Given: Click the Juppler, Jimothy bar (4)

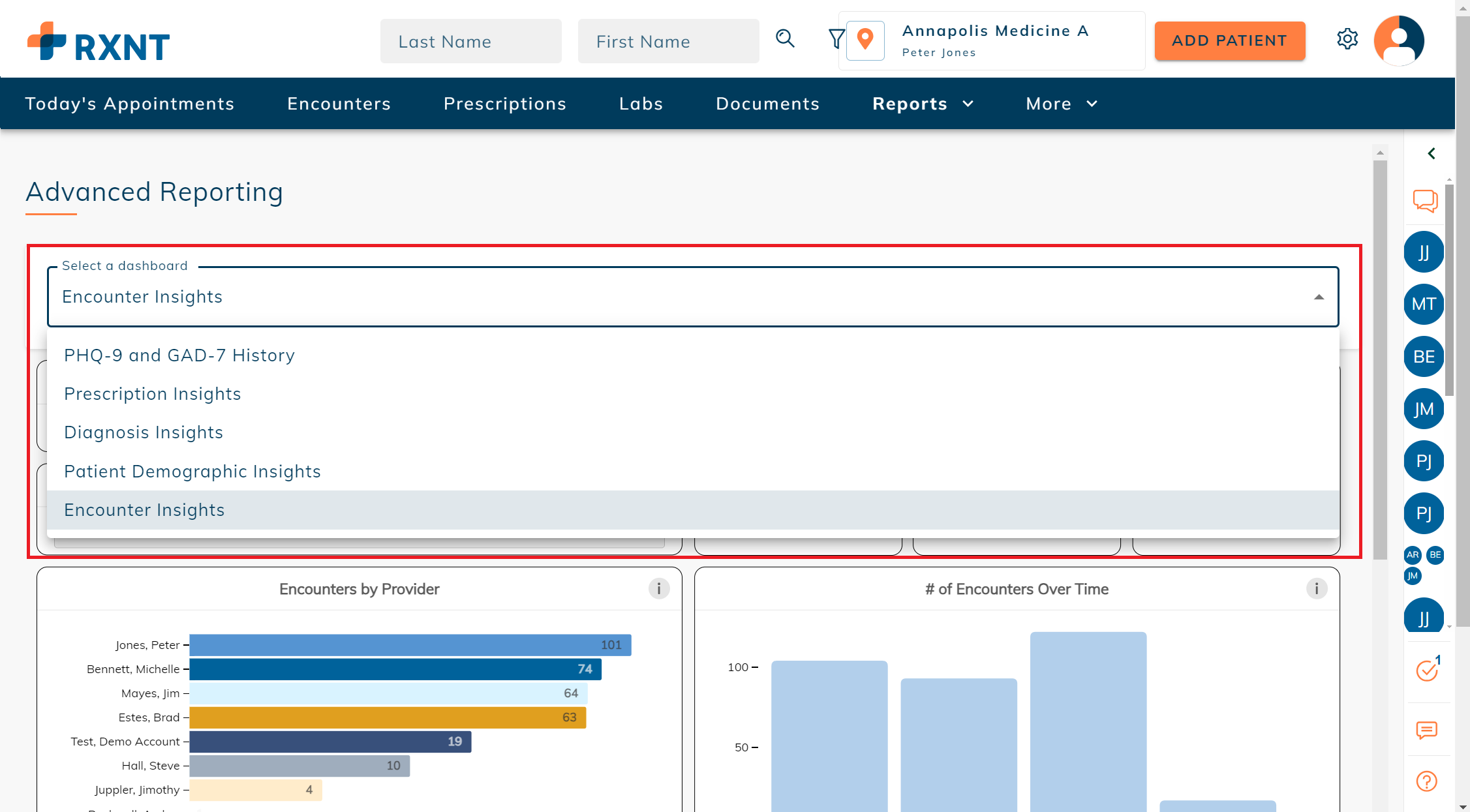Looking at the screenshot, I should click(256, 790).
